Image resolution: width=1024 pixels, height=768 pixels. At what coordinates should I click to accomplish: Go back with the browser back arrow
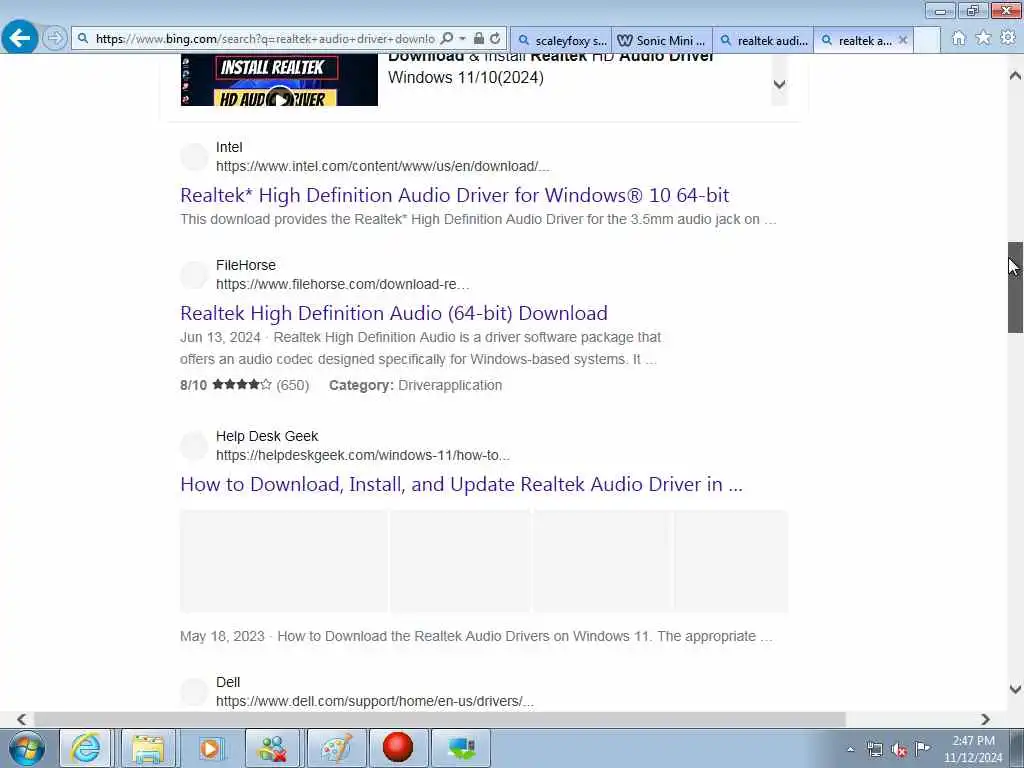(x=20, y=38)
